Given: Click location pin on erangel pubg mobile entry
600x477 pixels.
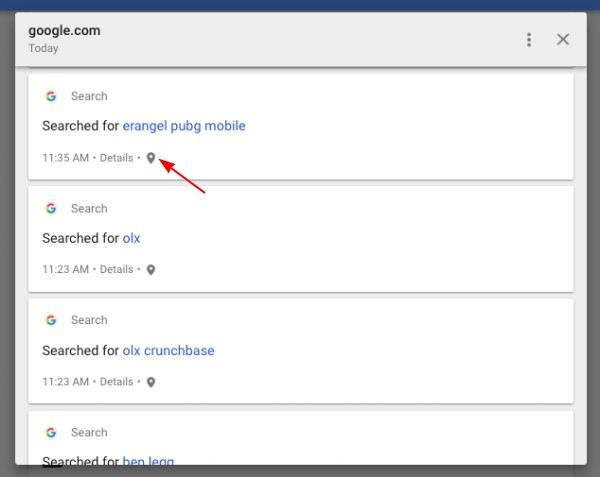Looking at the screenshot, I should click(x=151, y=158).
